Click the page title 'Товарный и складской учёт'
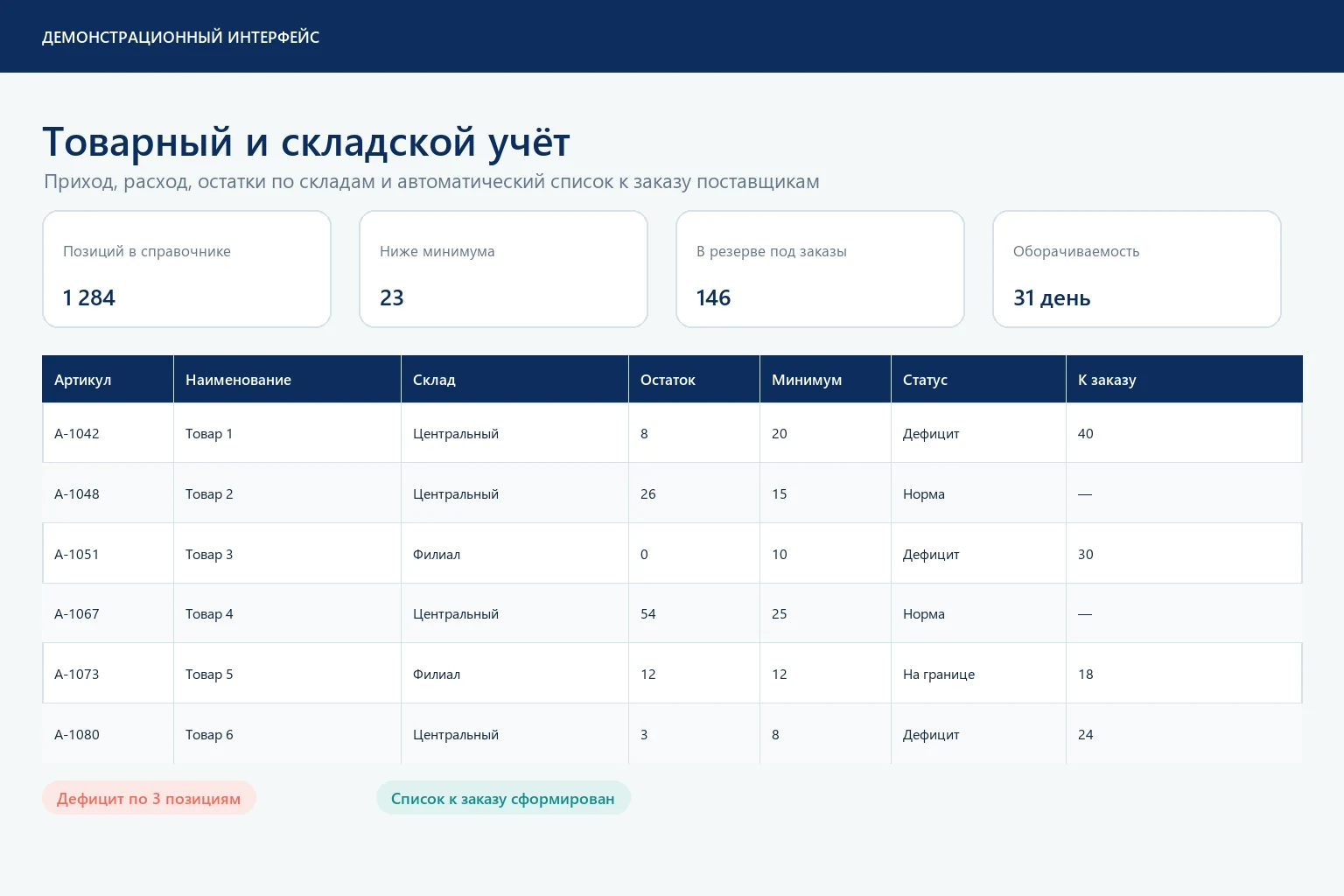Viewport: 1344px width, 896px height. tap(306, 142)
